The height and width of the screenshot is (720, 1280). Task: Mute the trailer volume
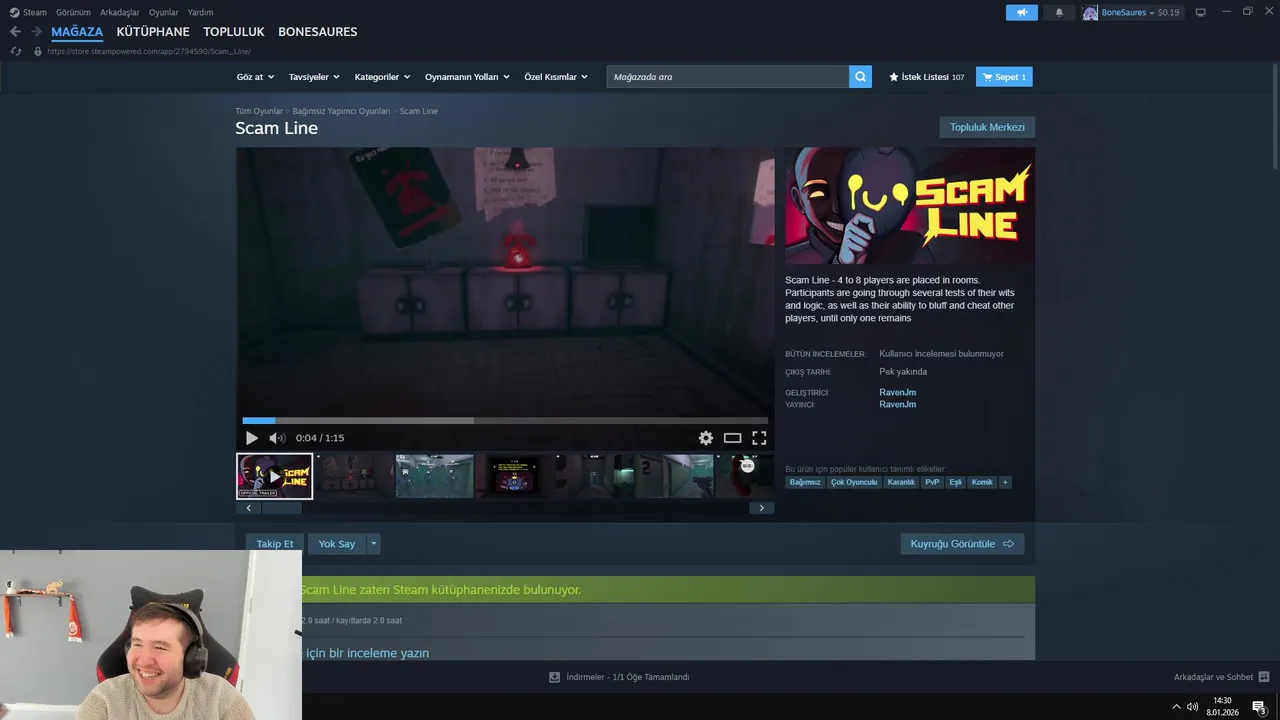tap(277, 438)
